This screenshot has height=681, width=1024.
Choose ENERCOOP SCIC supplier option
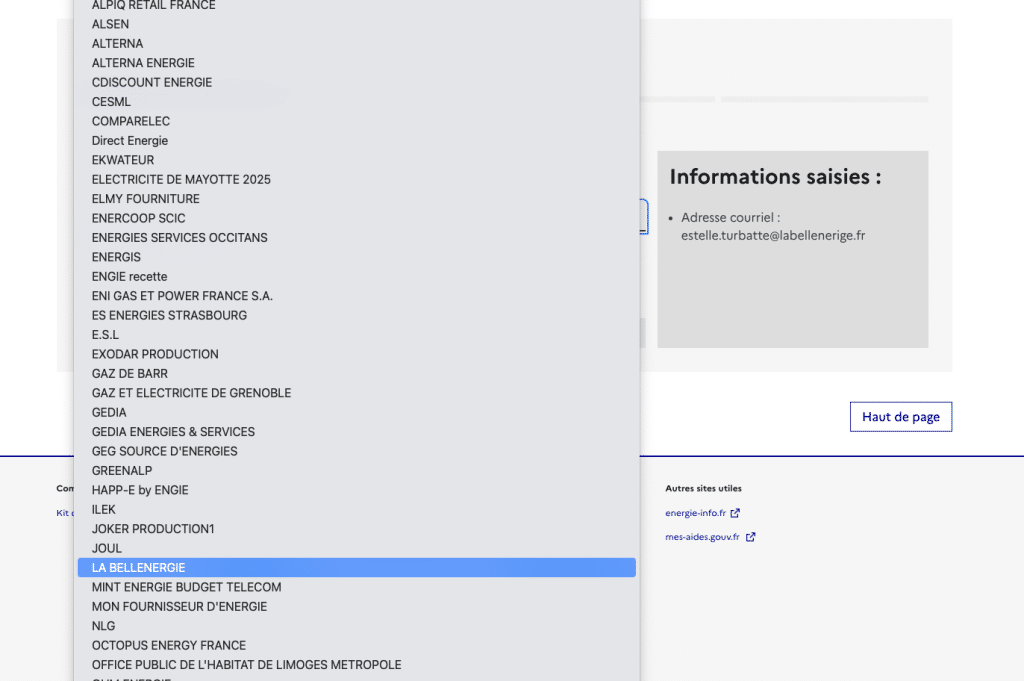[x=138, y=218]
